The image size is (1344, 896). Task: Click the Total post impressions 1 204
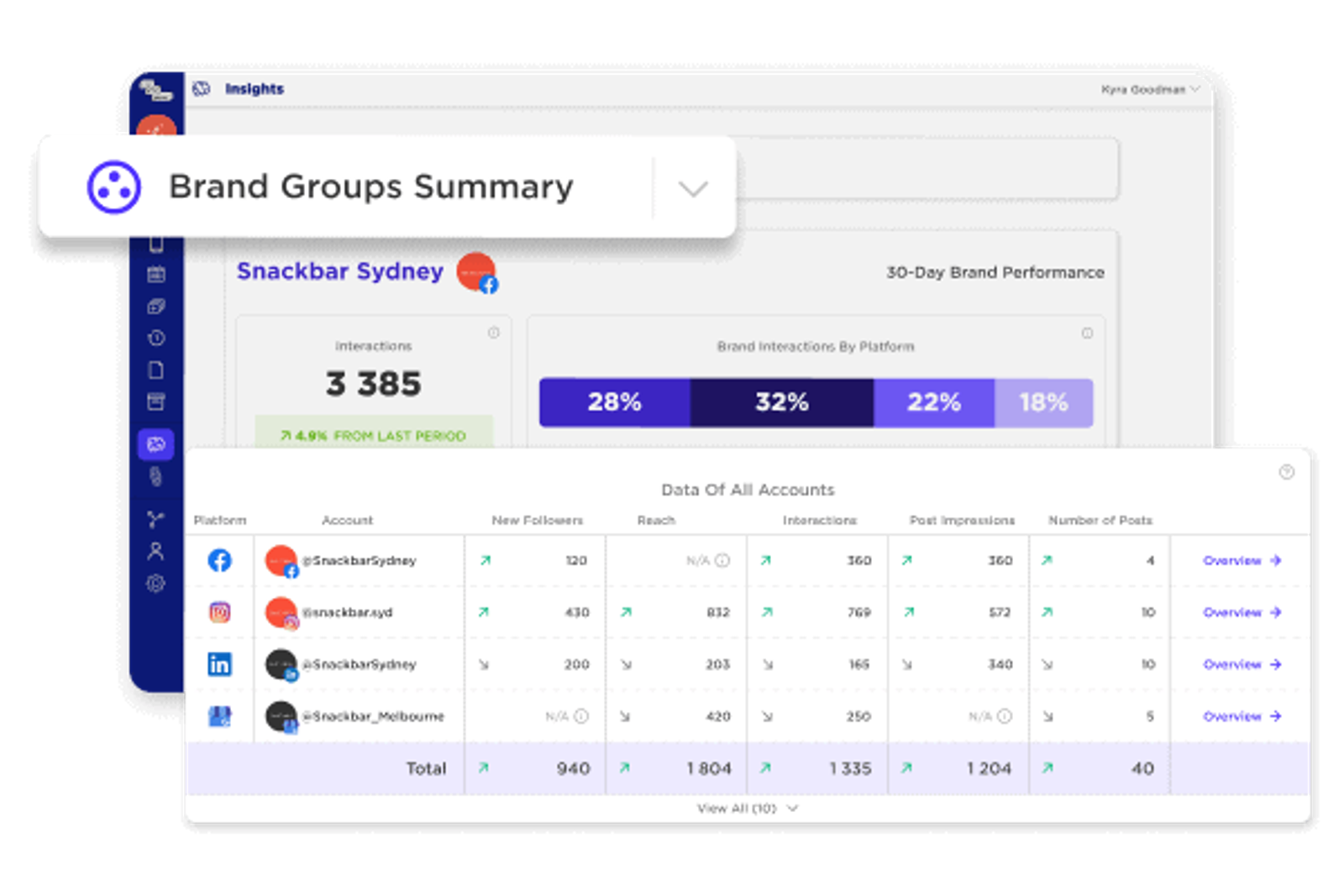point(990,768)
